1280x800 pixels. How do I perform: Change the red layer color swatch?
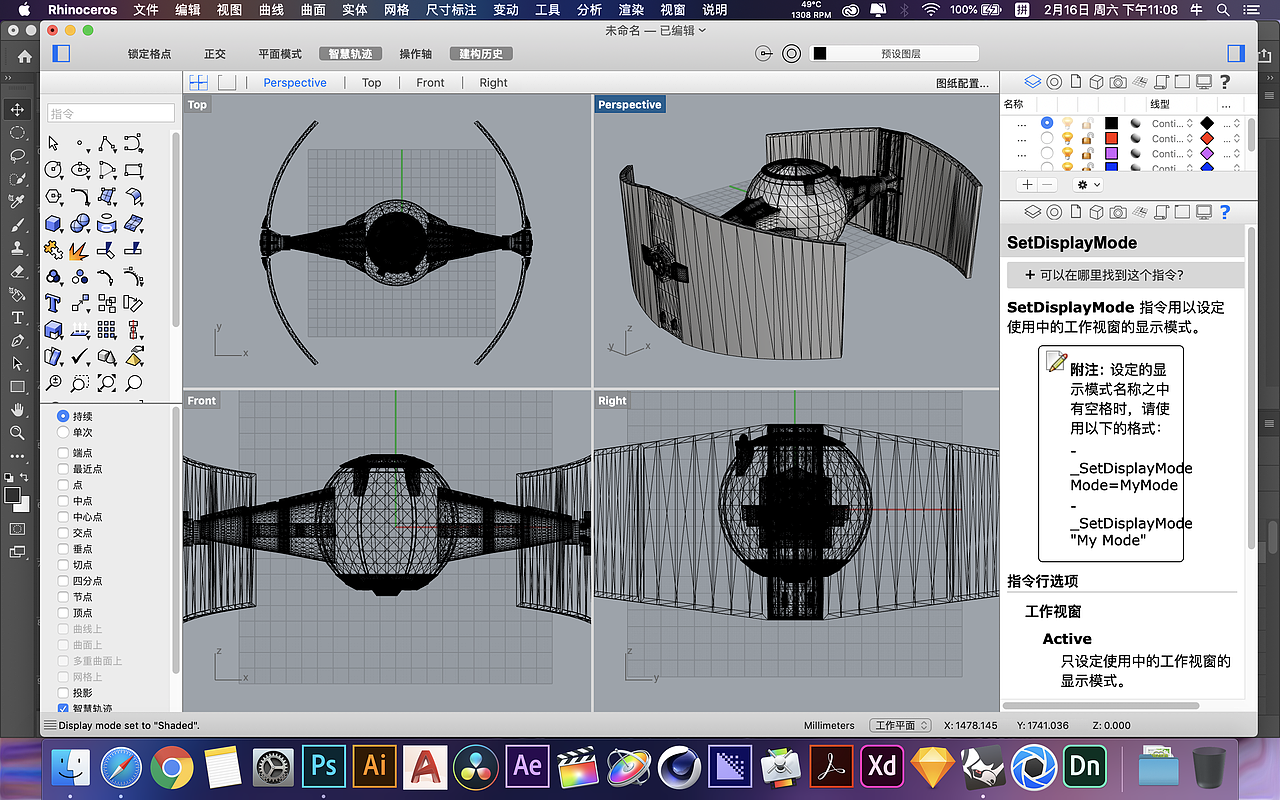(1111, 138)
